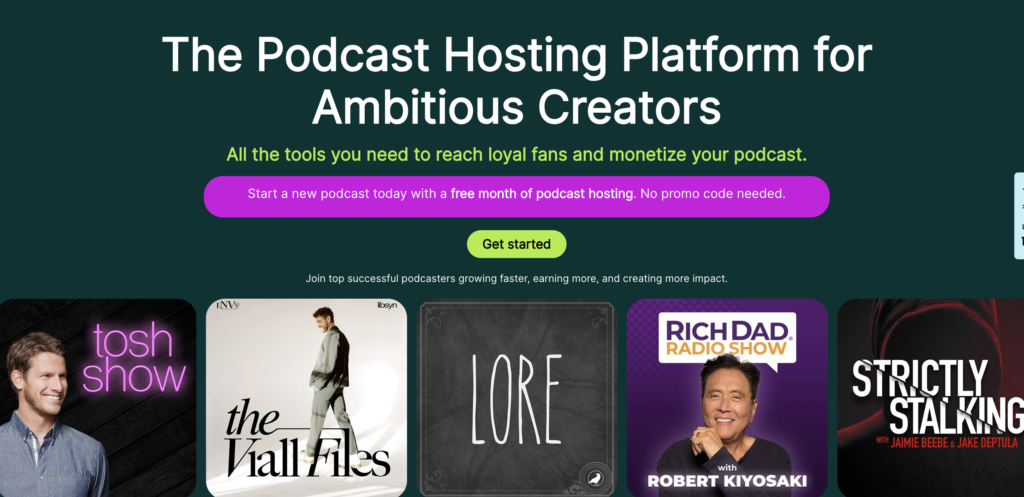Click the large LORE title lettering
Screen dimensions: 1024x497
[x=517, y=400]
